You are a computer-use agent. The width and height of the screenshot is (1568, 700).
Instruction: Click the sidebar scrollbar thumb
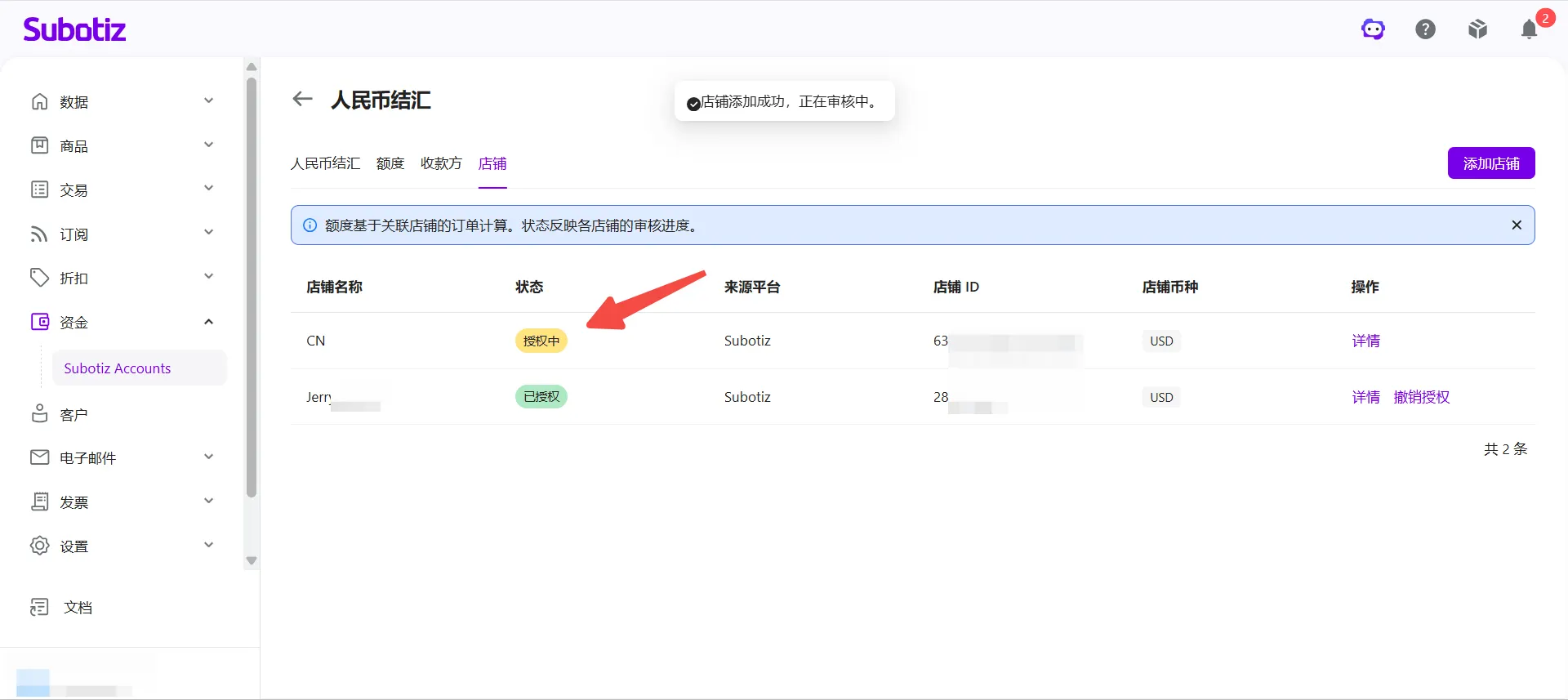coord(252,288)
